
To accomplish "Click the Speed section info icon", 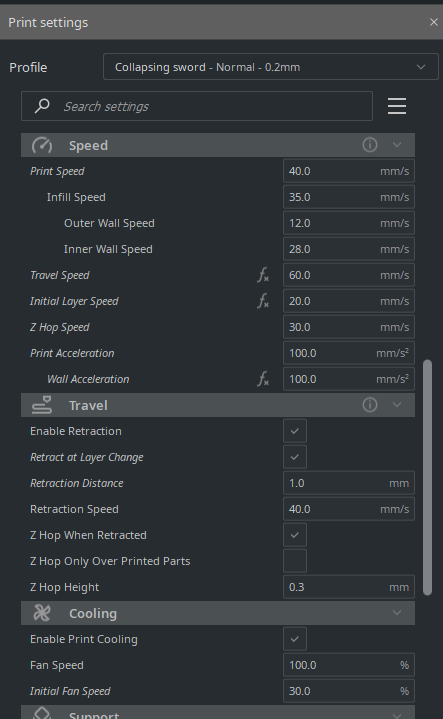I will (x=370, y=145).
